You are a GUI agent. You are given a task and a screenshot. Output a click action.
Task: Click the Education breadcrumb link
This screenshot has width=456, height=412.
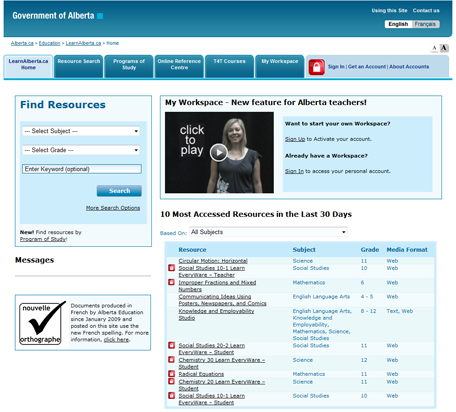pyautogui.click(x=49, y=43)
